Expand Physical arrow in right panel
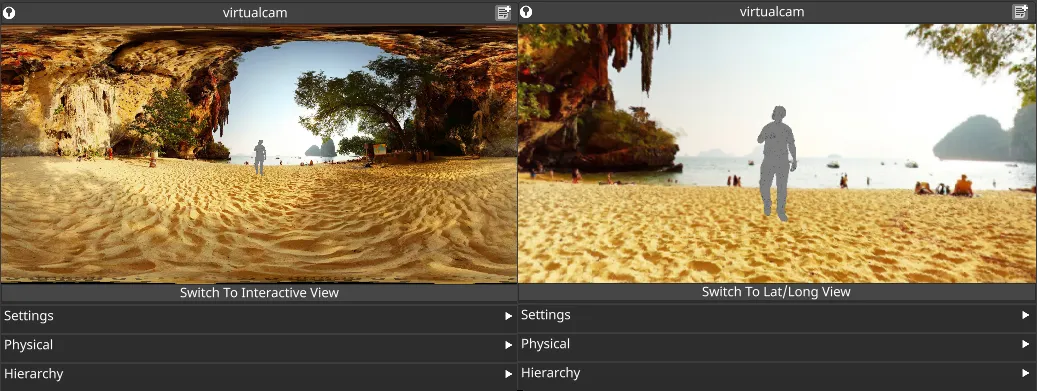This screenshot has width=1037, height=391. coord(1026,344)
